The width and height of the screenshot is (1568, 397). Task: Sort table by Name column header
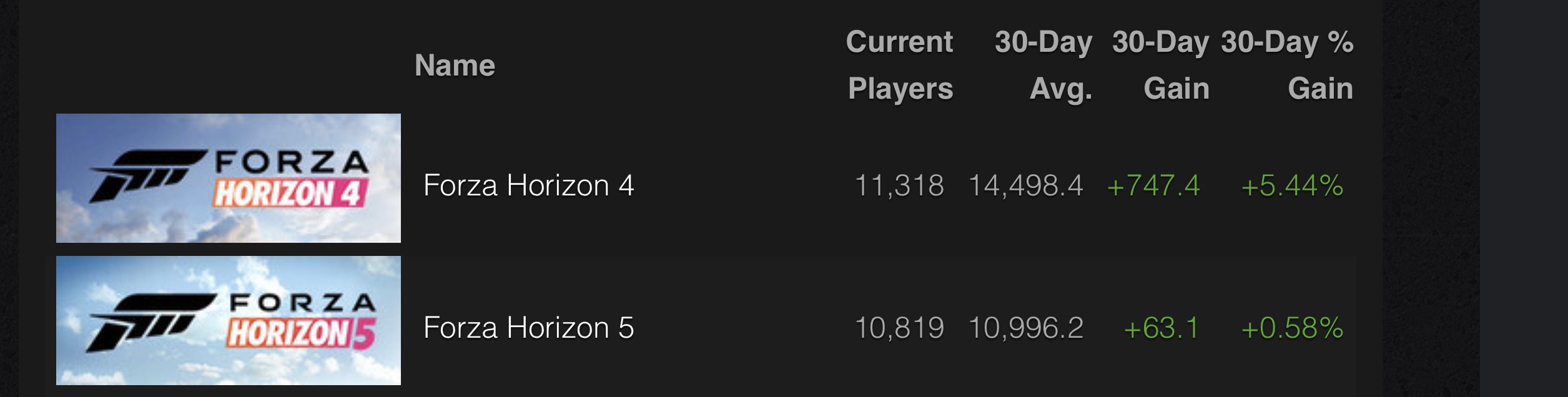[455, 66]
